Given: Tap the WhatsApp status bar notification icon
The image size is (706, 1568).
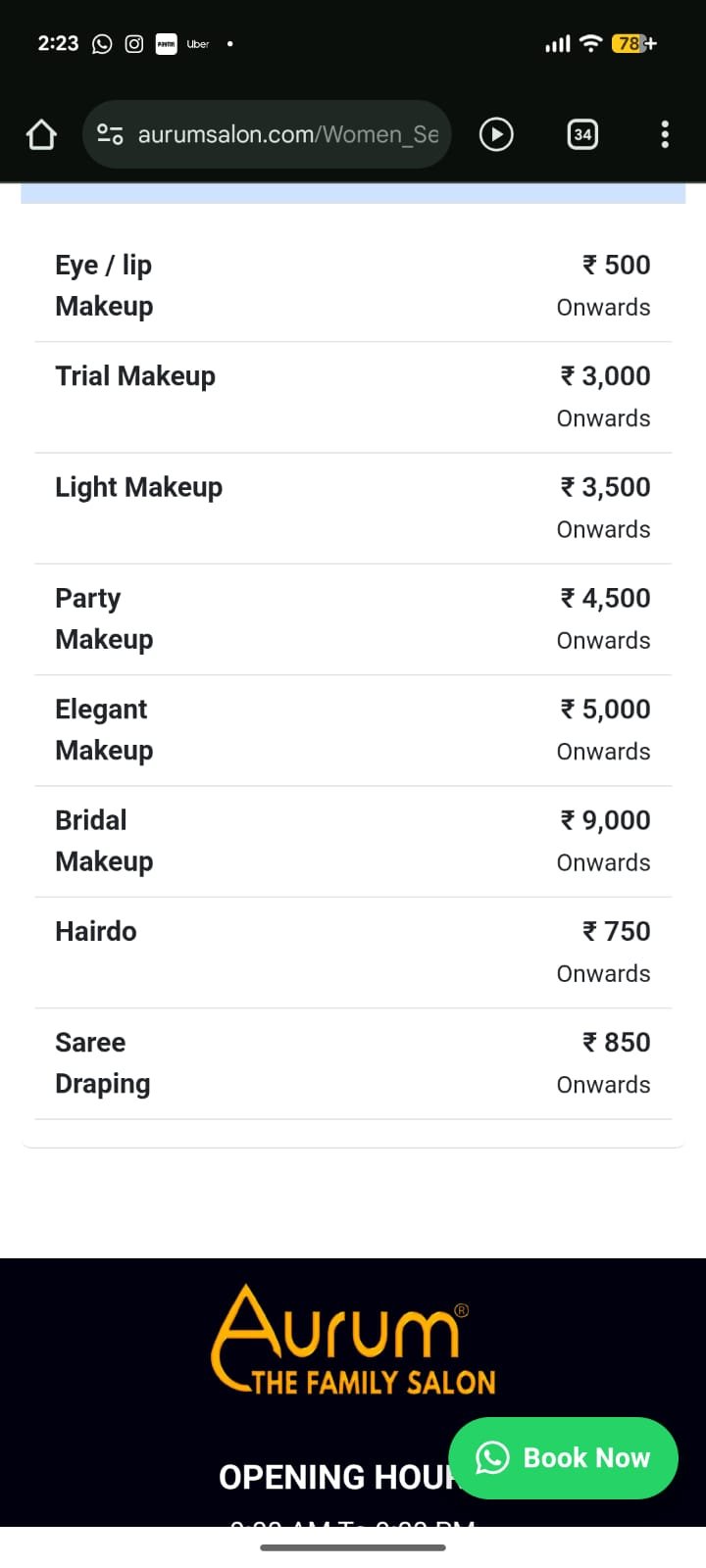Looking at the screenshot, I should point(102,44).
